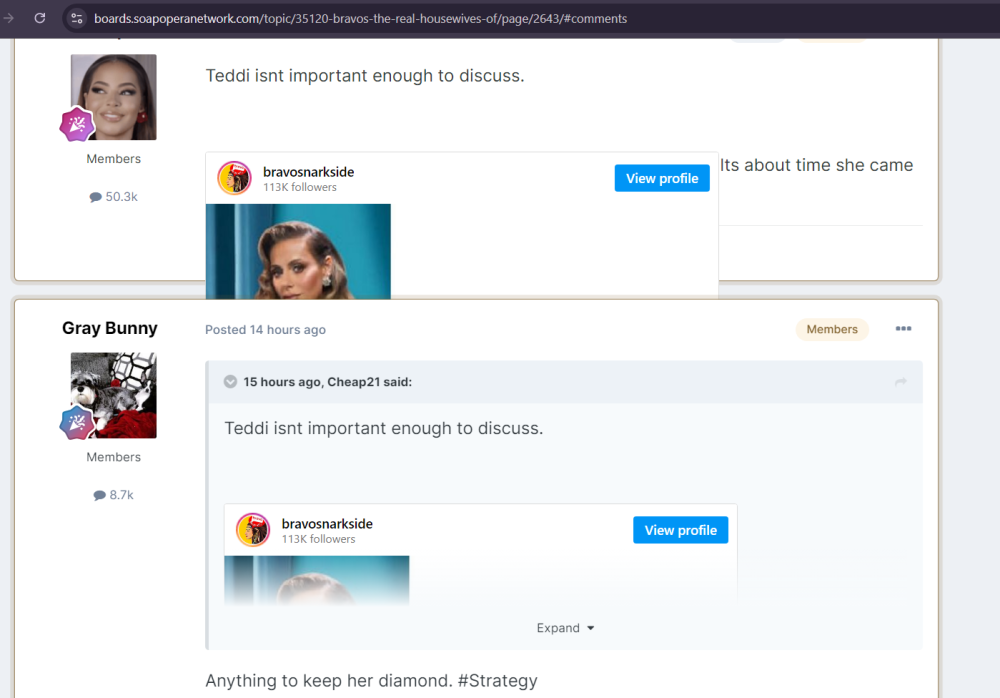Collapse the quote using the circled chevron toggle

click(x=230, y=382)
